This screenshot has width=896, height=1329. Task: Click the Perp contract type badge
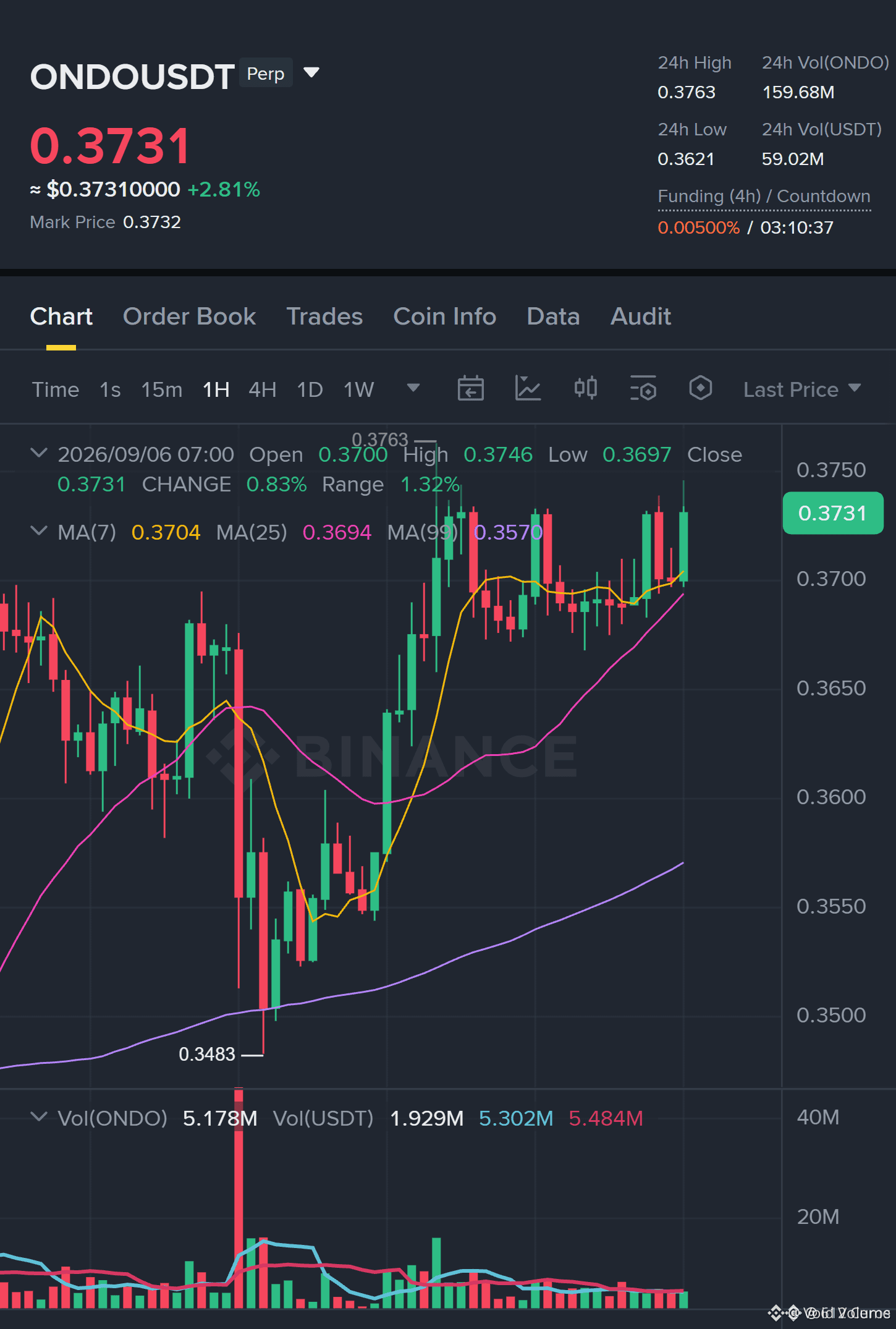266,73
